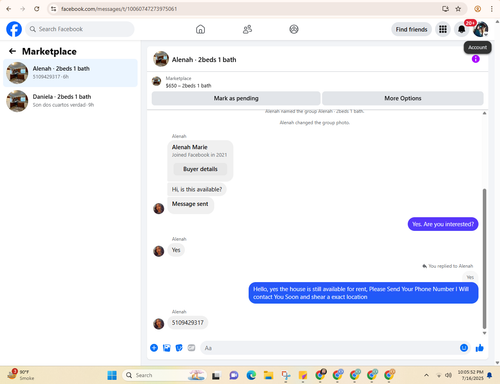Click the Mark as pending button
This screenshot has width=500, height=384.
tap(236, 98)
